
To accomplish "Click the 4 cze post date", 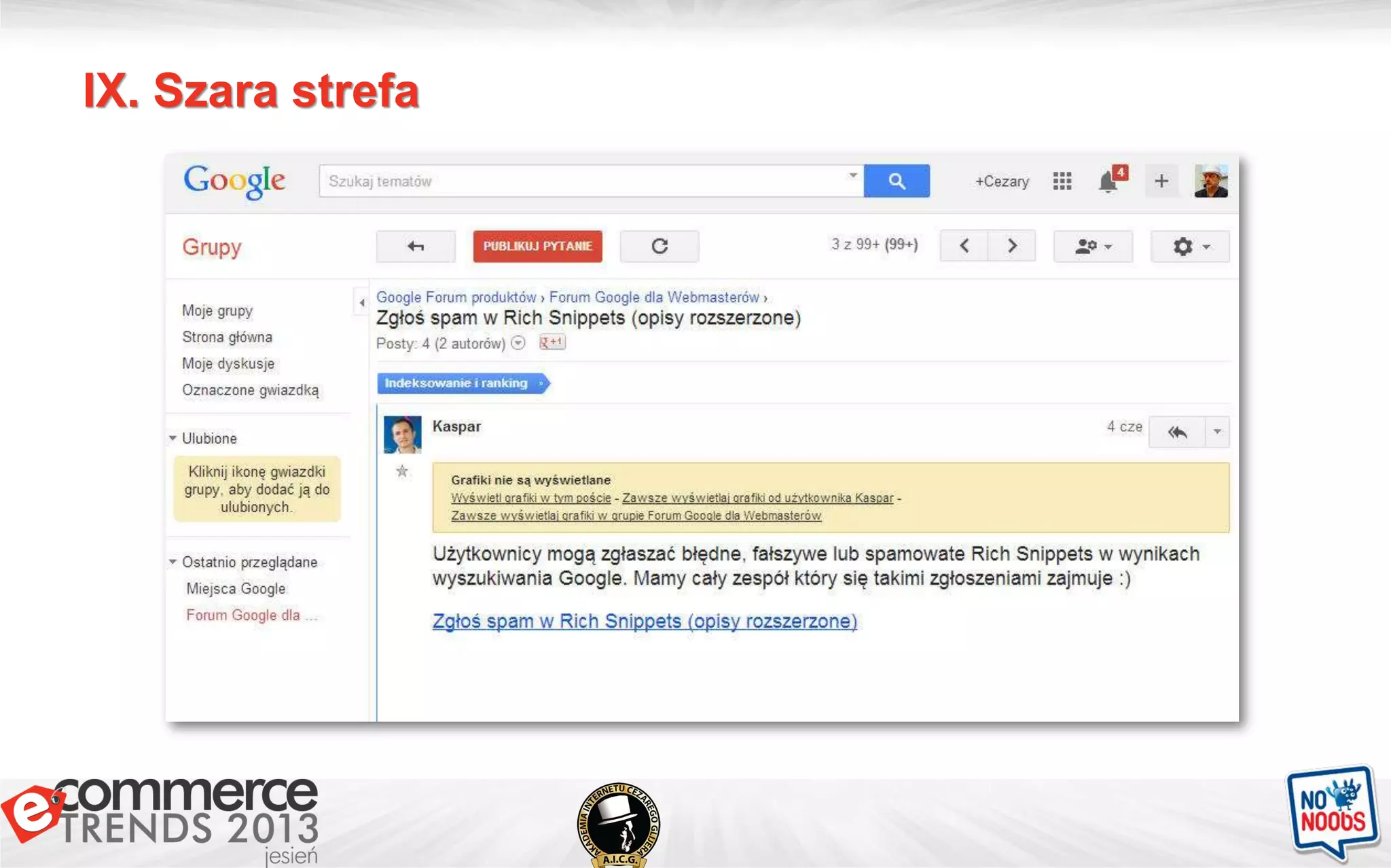I will 1124,427.
